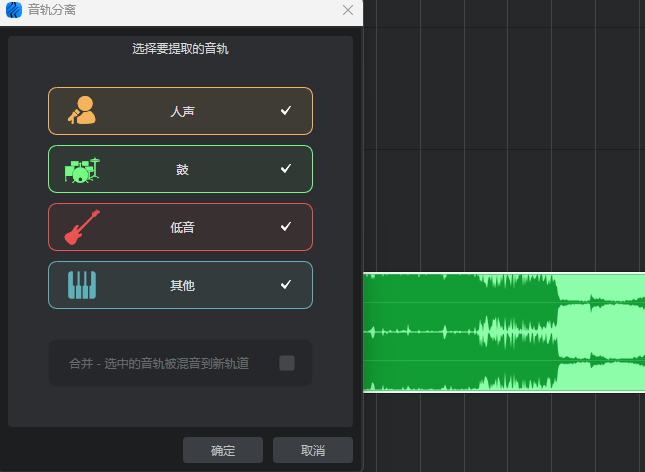The image size is (645, 472).
Task: Select the 低音 label text
Action: (x=182, y=227)
